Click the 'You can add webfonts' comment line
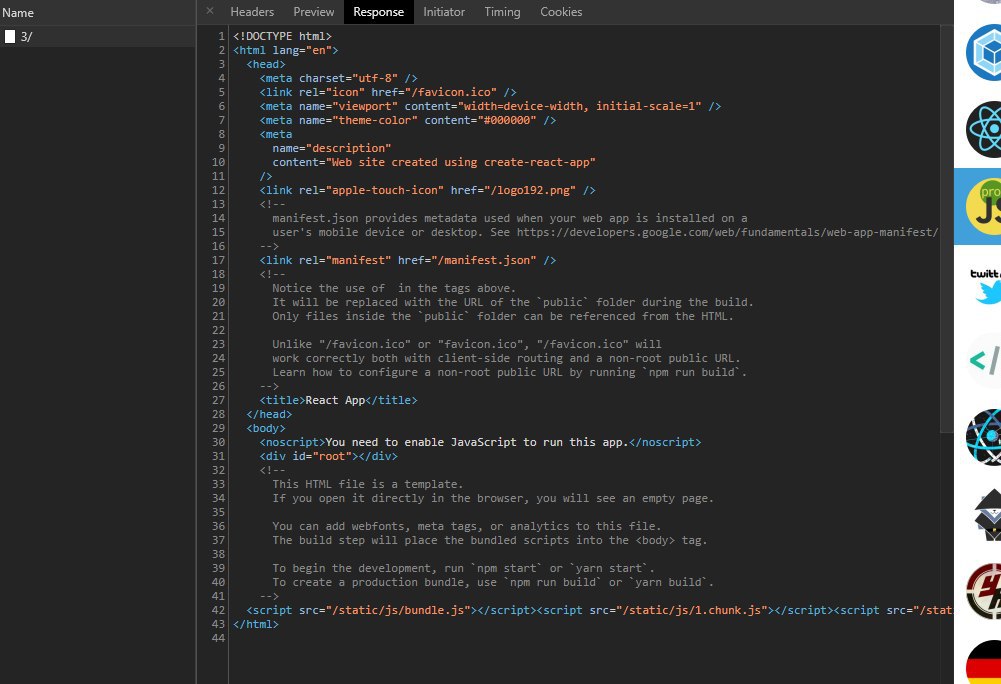Screen dimensions: 1001x684 pyautogui.click(x=467, y=527)
